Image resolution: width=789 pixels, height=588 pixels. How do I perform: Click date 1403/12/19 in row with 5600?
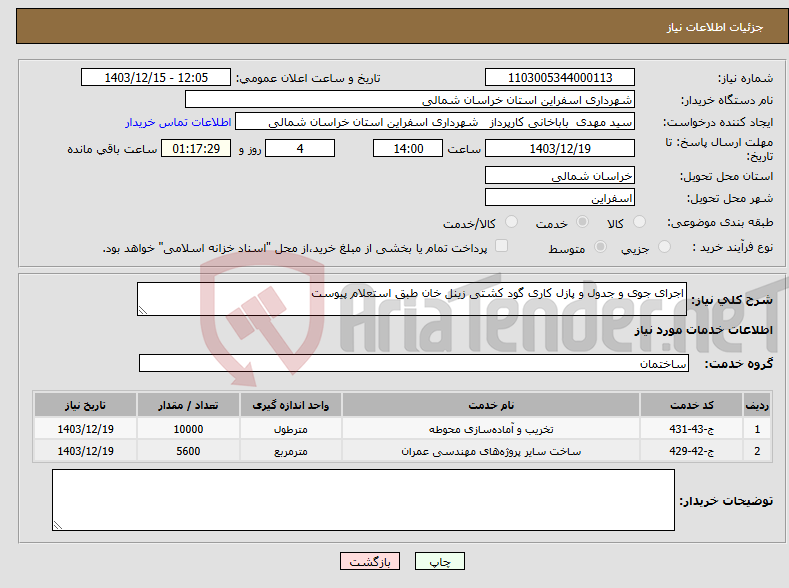click(86, 451)
